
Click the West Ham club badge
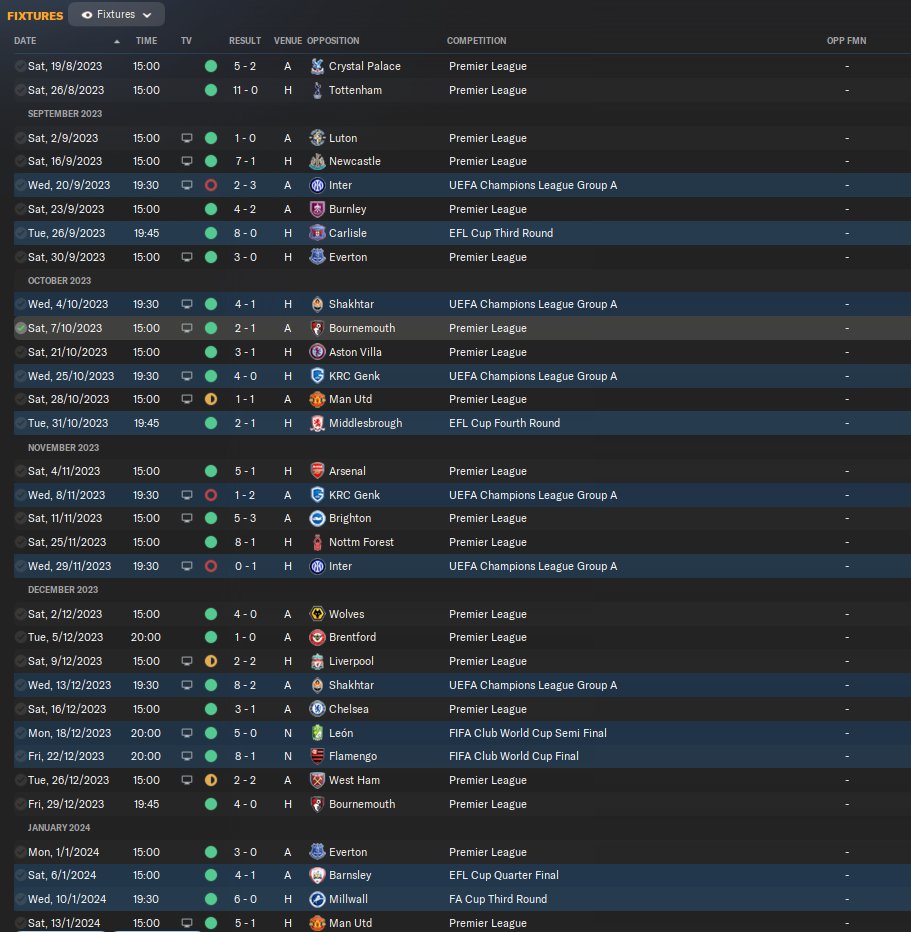click(317, 780)
